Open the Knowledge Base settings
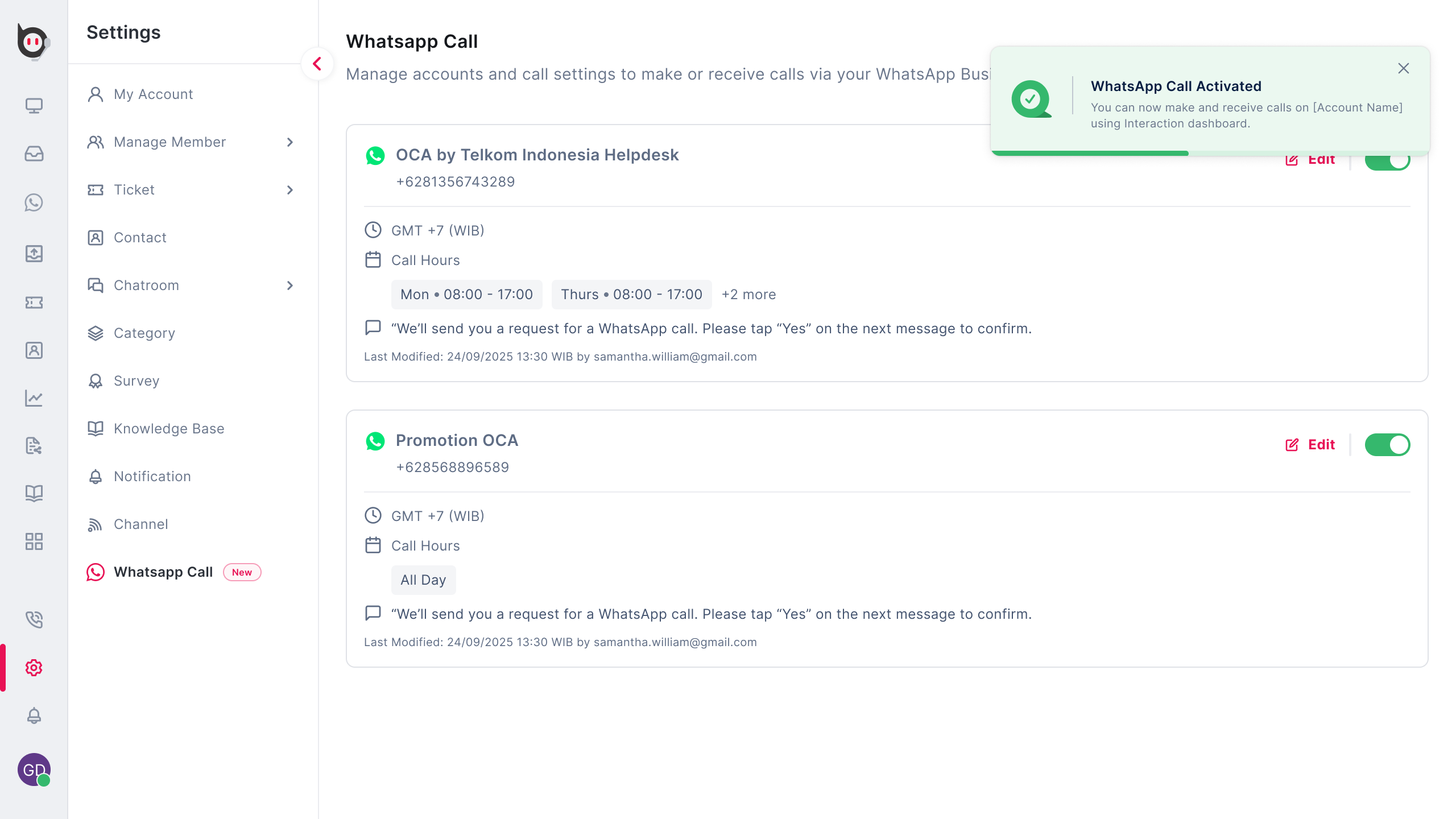 pyautogui.click(x=168, y=429)
